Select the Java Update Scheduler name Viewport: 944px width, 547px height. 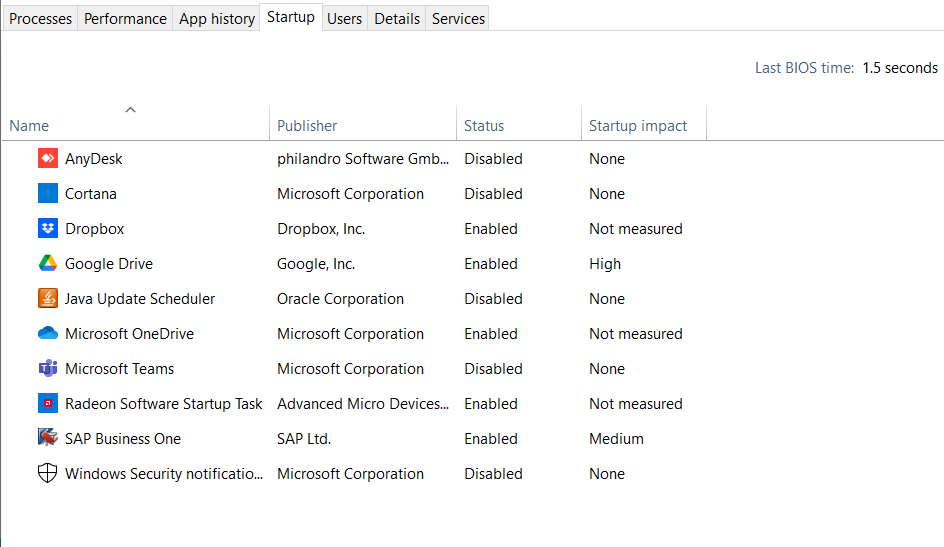(x=140, y=298)
